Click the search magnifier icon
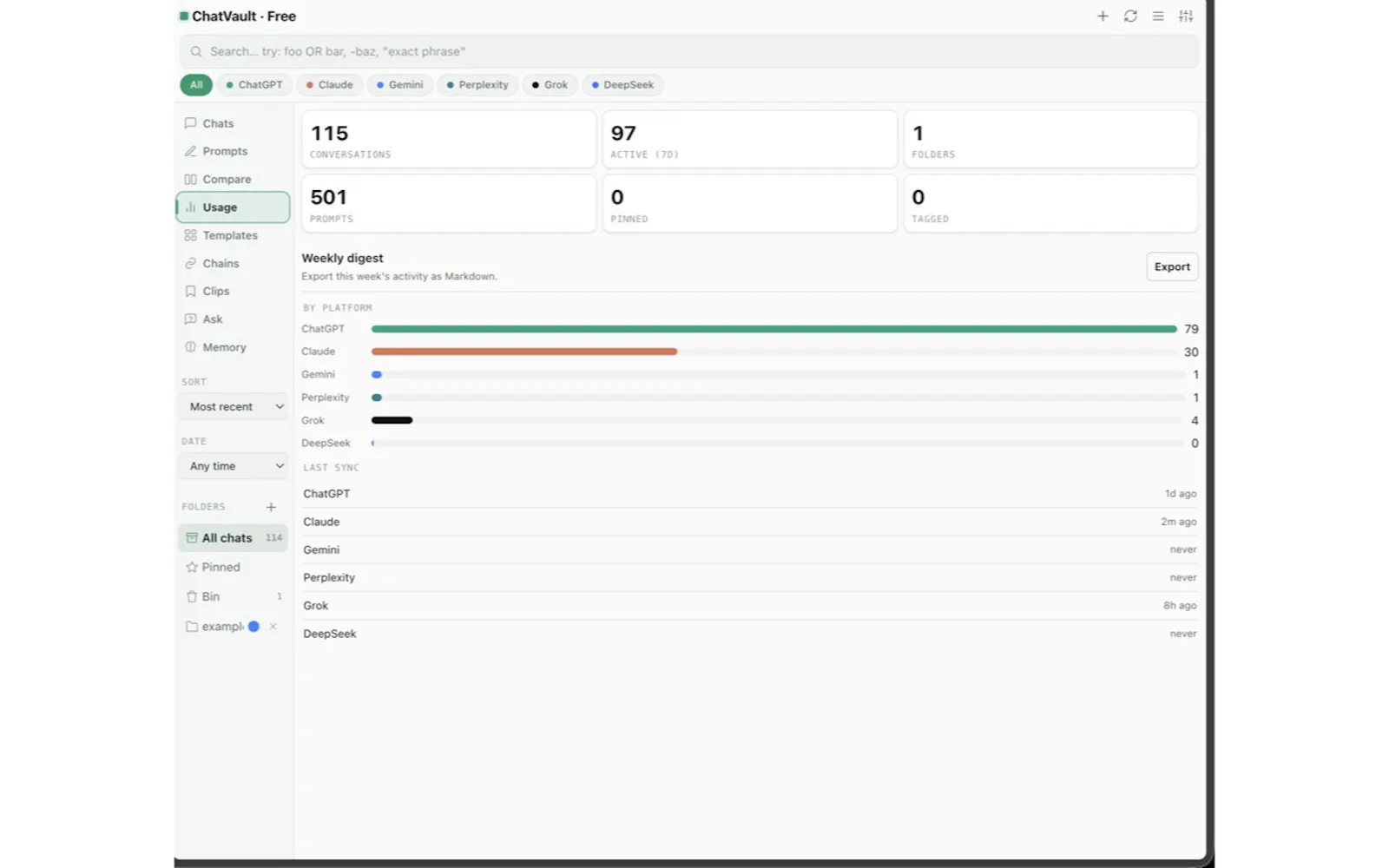1389x868 pixels. point(196,51)
